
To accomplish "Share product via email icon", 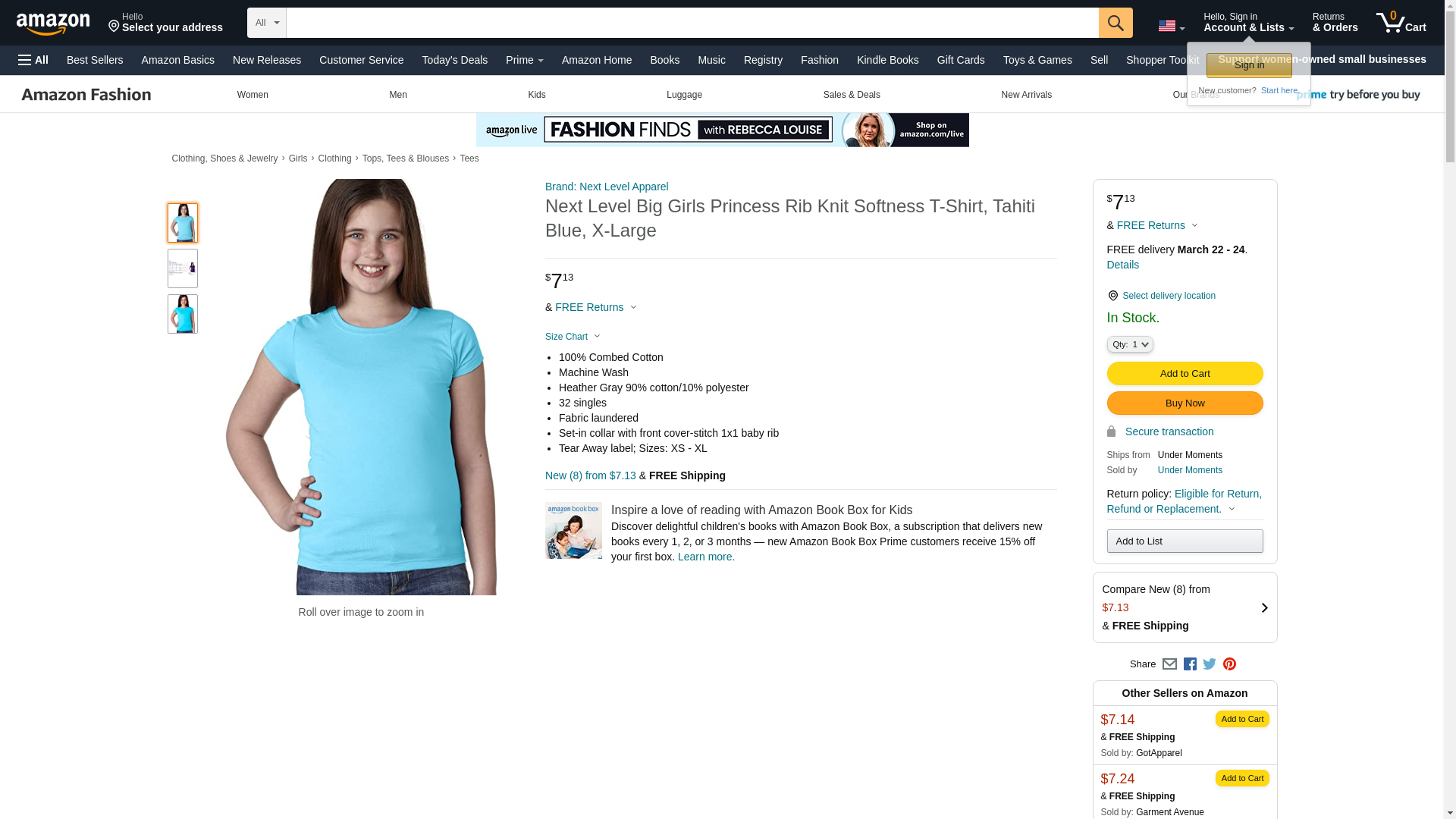I will pos(1169,664).
